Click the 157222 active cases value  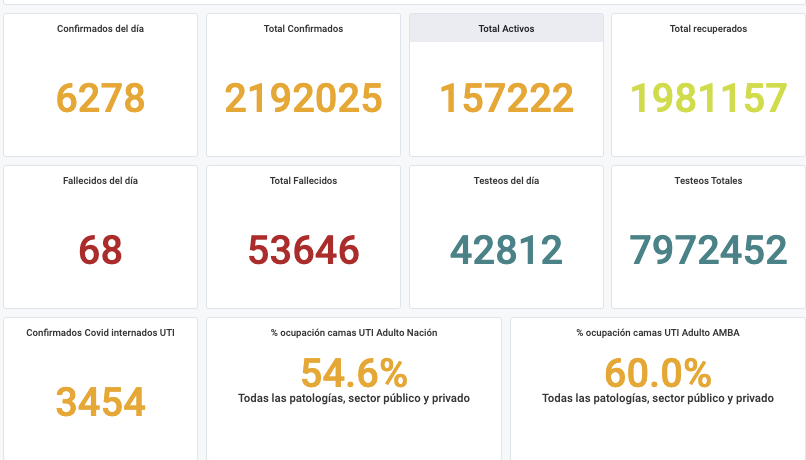506,98
